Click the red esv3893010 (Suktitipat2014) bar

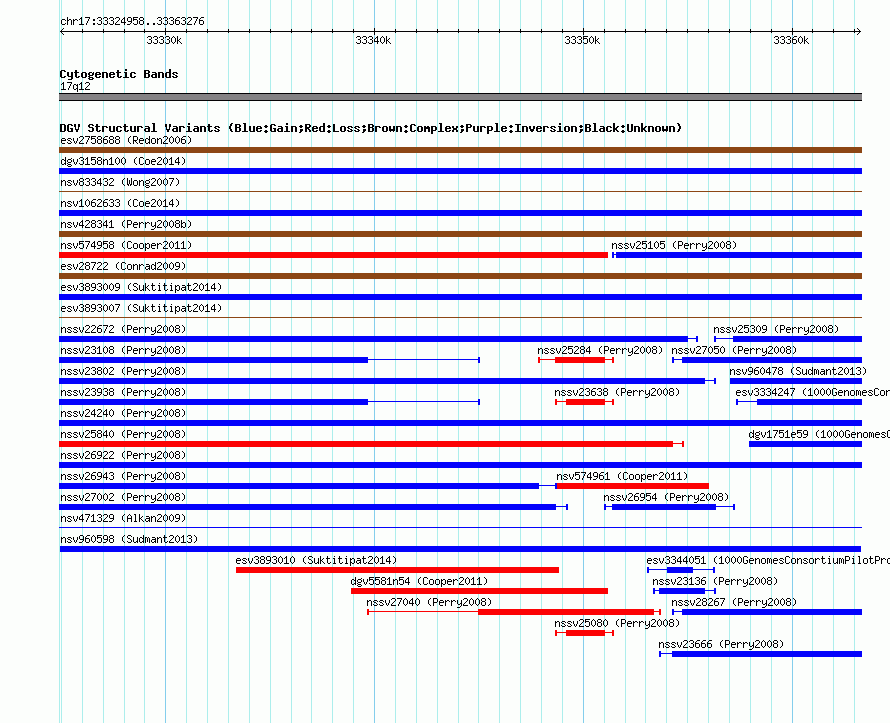coord(397,570)
